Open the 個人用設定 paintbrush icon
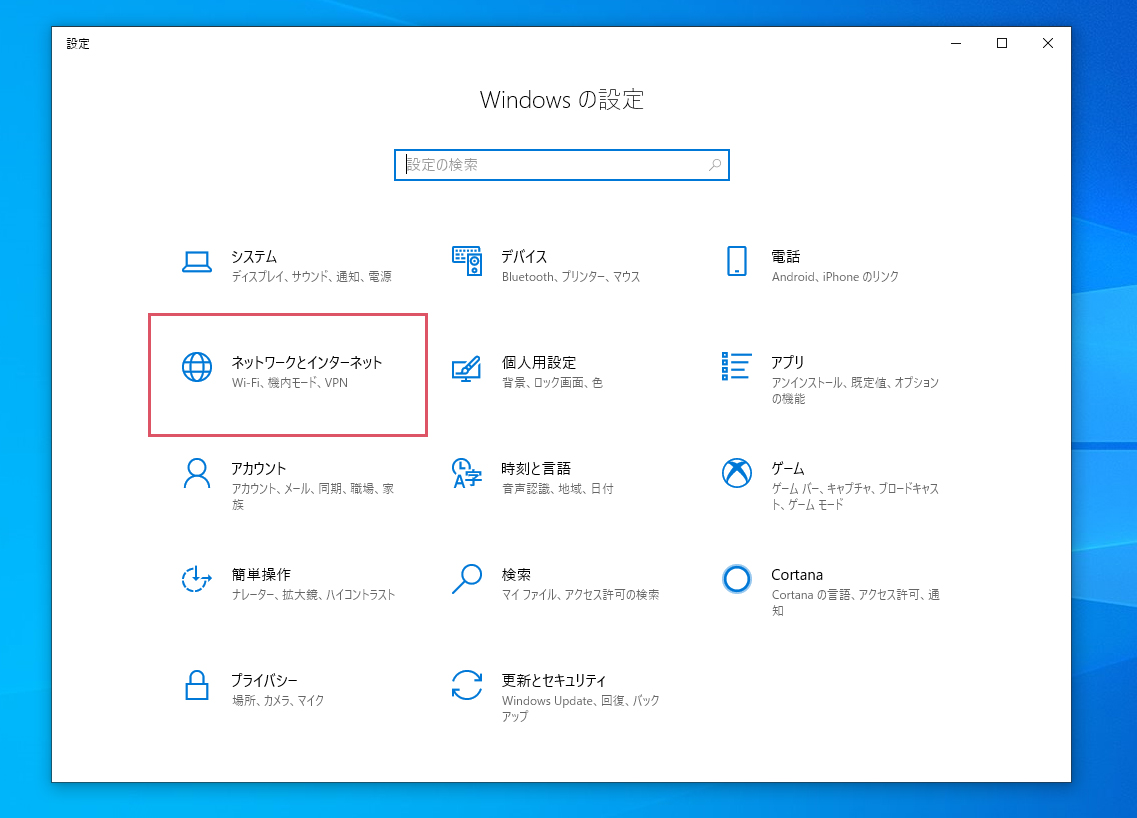 (x=466, y=368)
